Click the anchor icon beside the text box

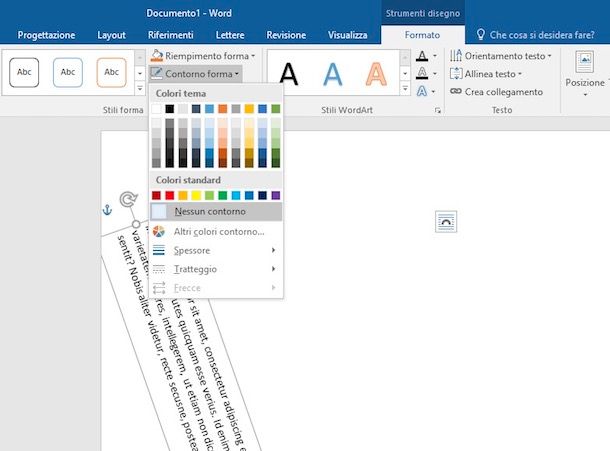[x=107, y=210]
